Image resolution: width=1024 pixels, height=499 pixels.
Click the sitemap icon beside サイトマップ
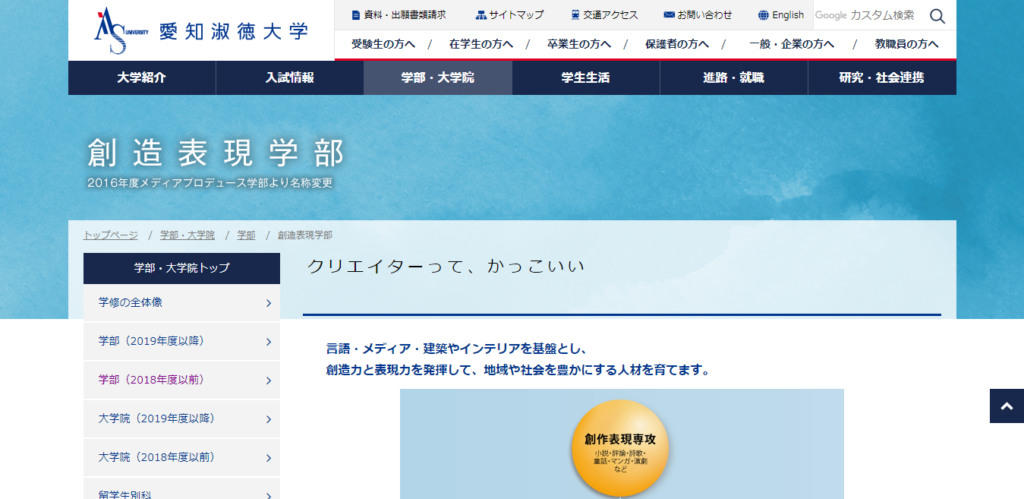point(481,15)
